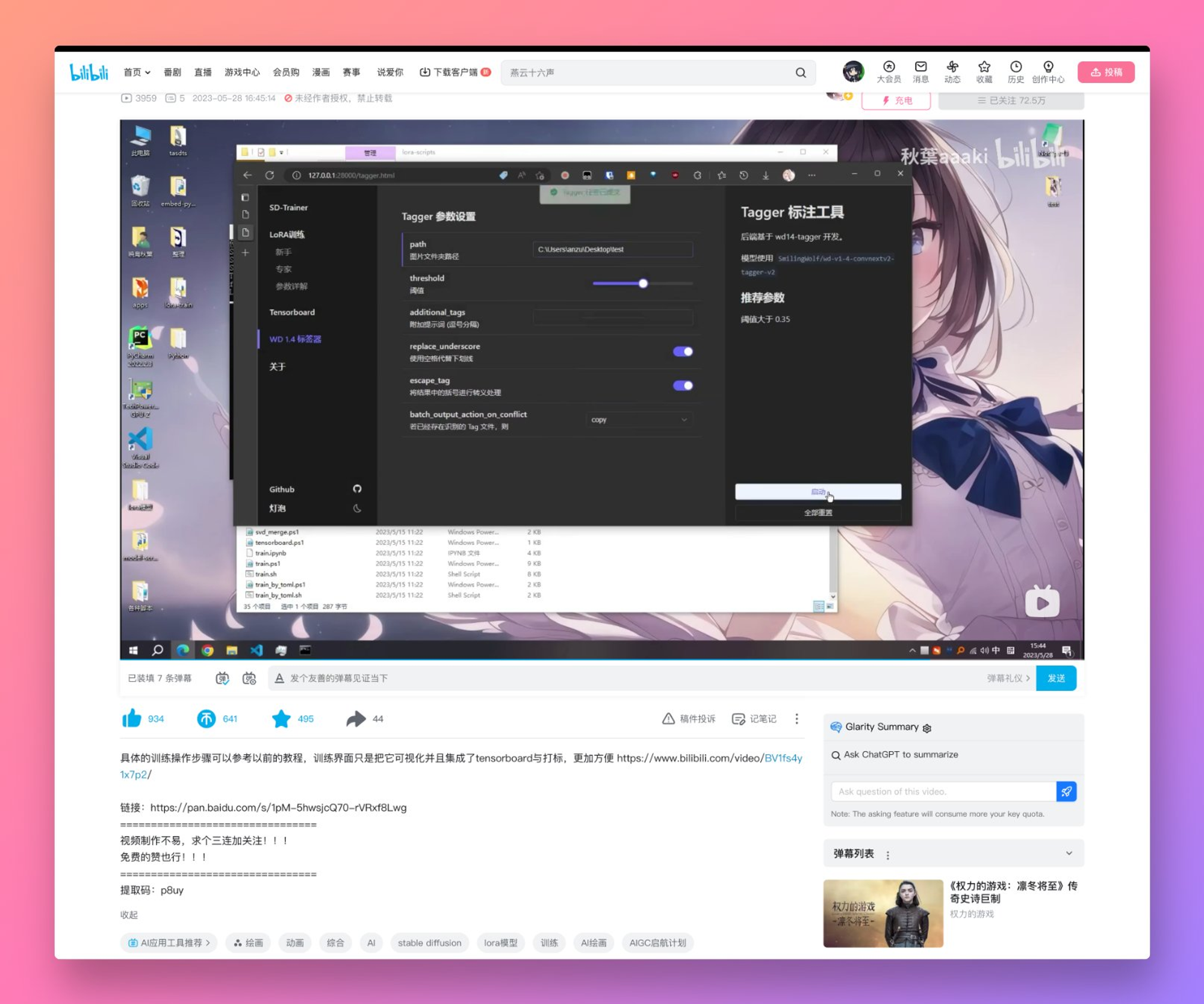
Task: Open 漫画 navigation item
Action: [321, 72]
